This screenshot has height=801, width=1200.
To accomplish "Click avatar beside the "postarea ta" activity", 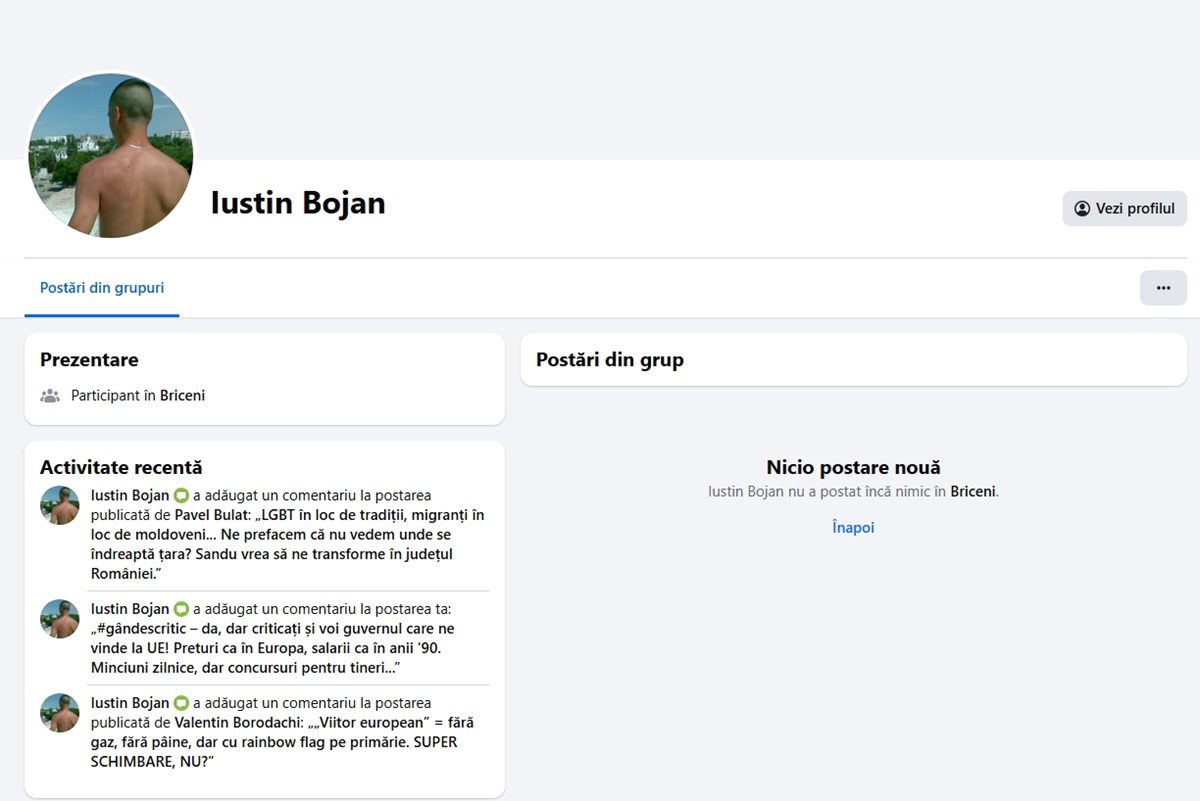I will coord(60,619).
